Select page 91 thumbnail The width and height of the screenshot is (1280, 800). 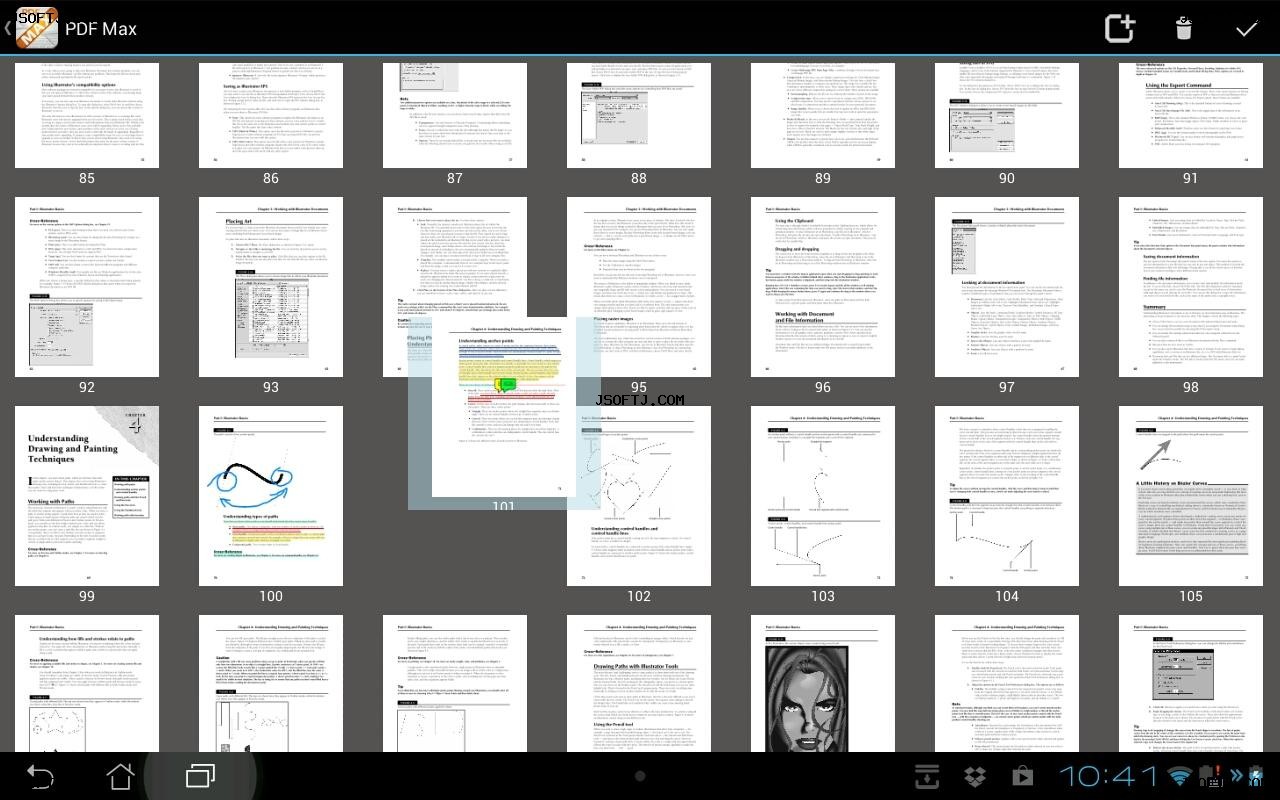tap(1191, 115)
